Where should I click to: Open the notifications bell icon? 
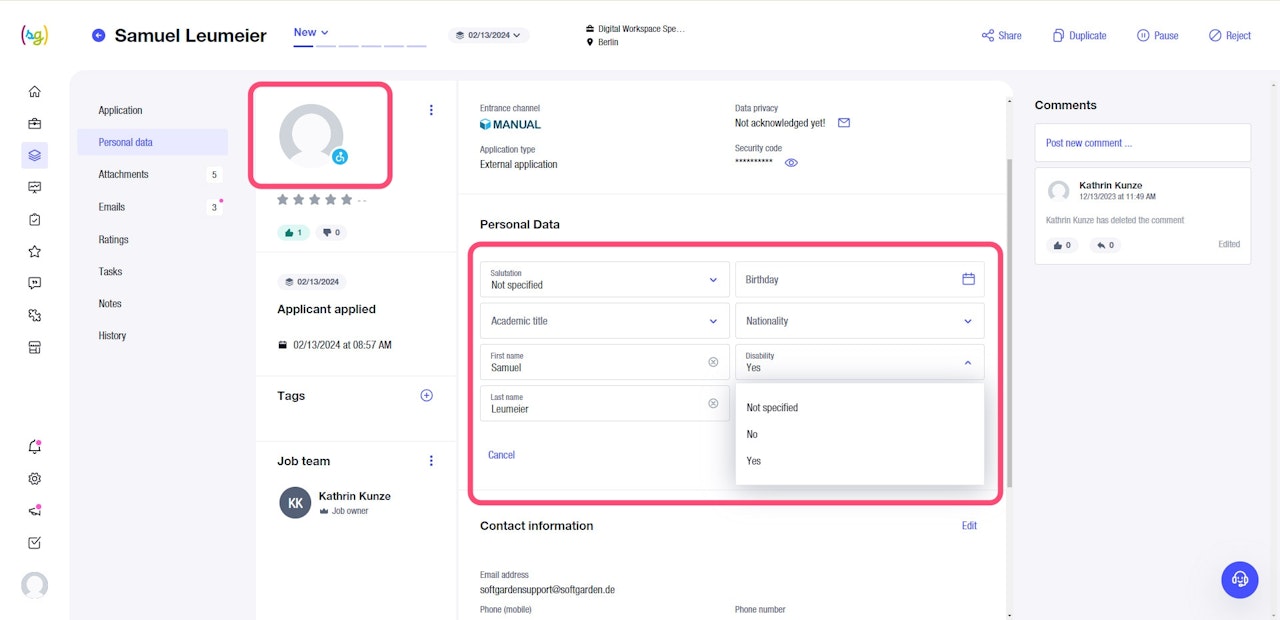[35, 447]
